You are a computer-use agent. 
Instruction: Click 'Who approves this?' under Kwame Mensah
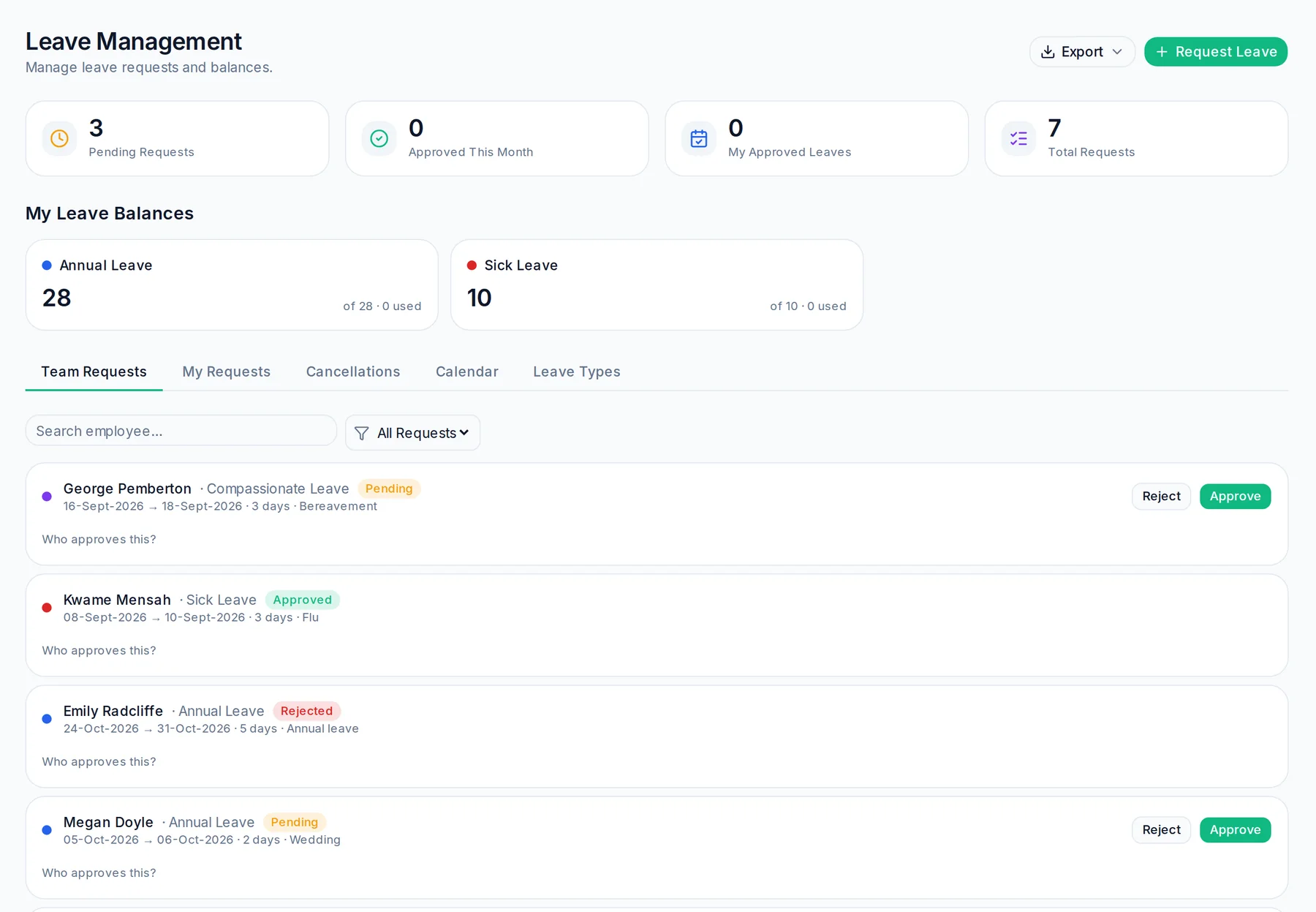click(x=99, y=651)
